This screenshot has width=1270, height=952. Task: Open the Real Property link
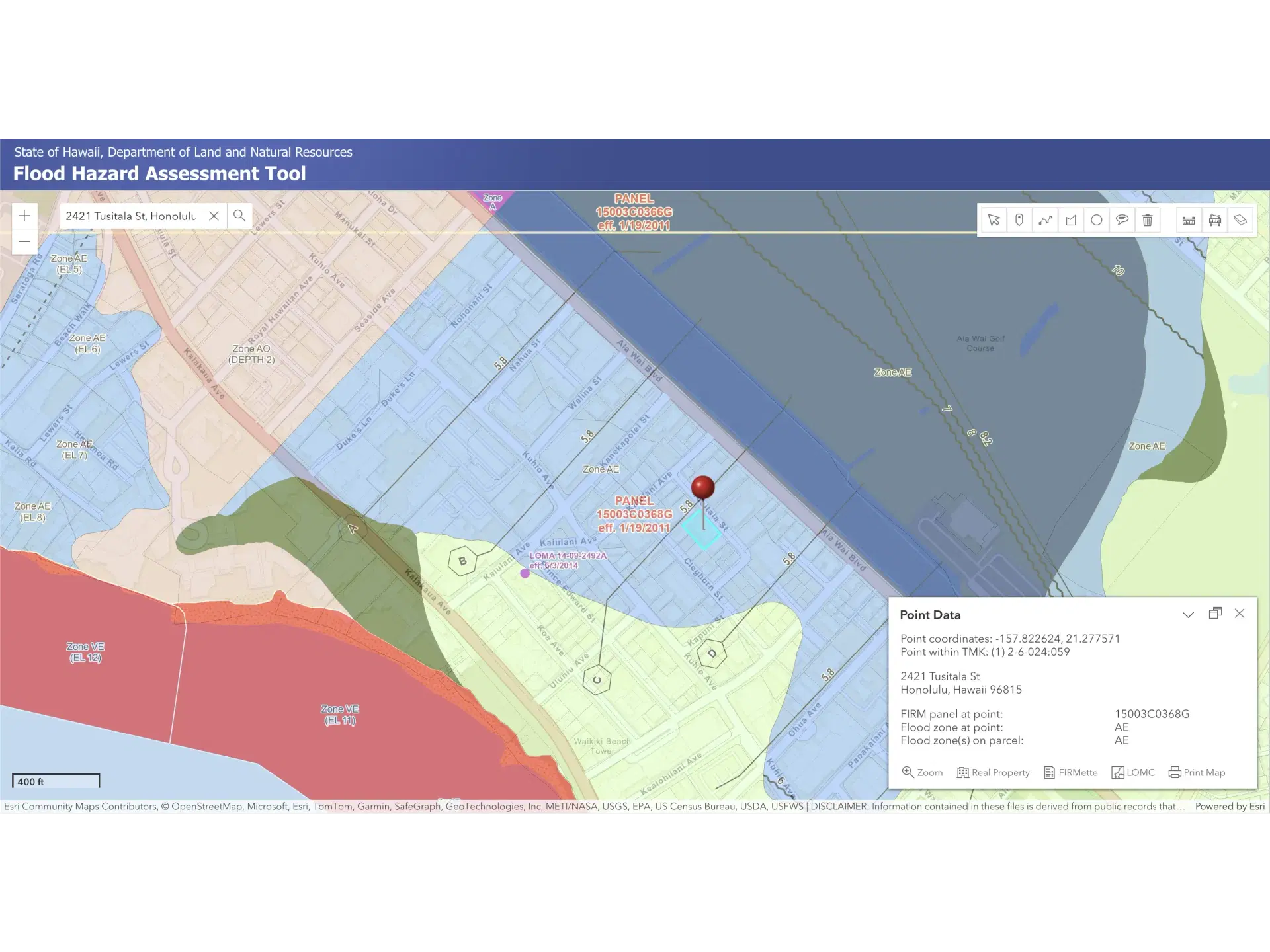coord(994,772)
